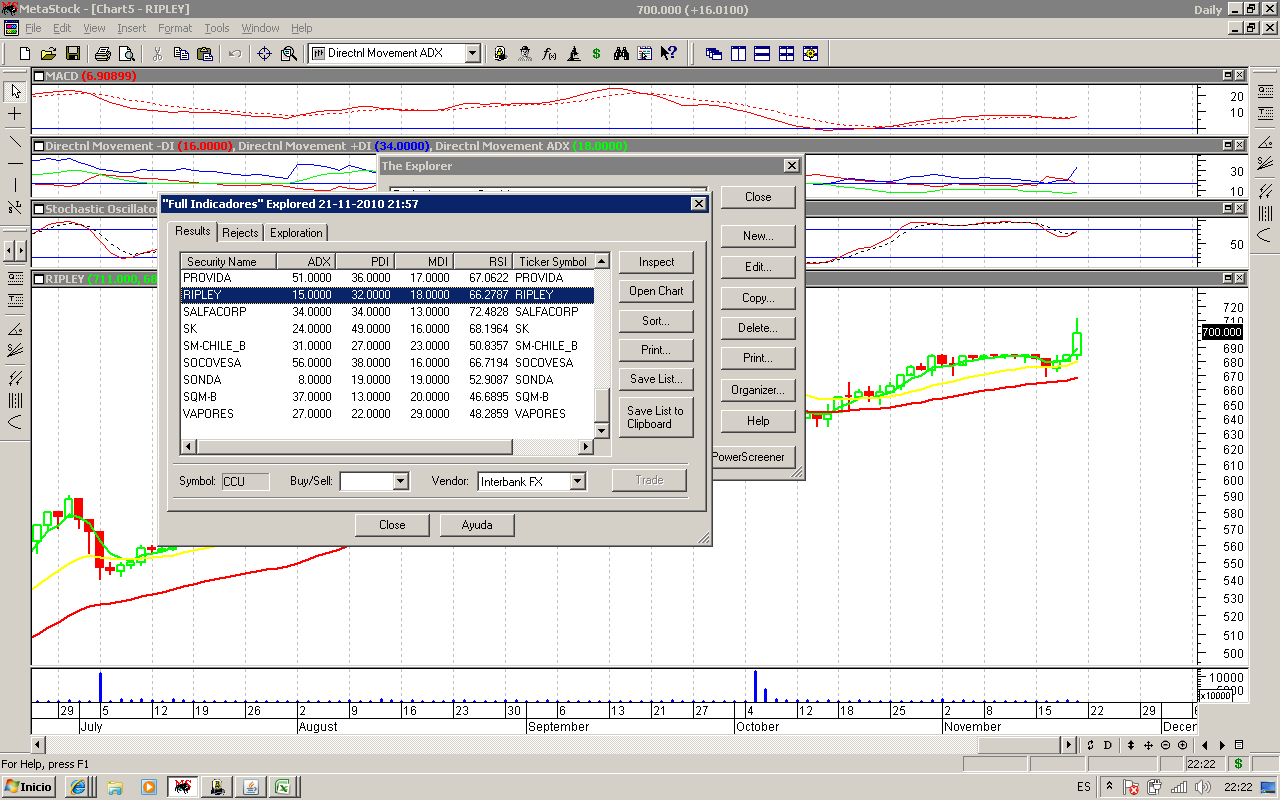The width and height of the screenshot is (1280, 800).
Task: Open the Tools menu
Action: pos(217,28)
